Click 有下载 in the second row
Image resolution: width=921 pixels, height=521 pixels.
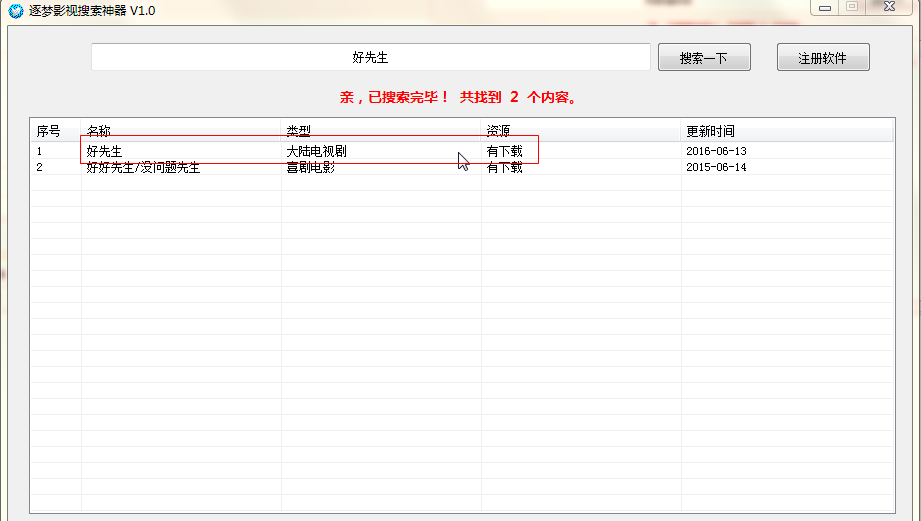[x=504, y=168]
